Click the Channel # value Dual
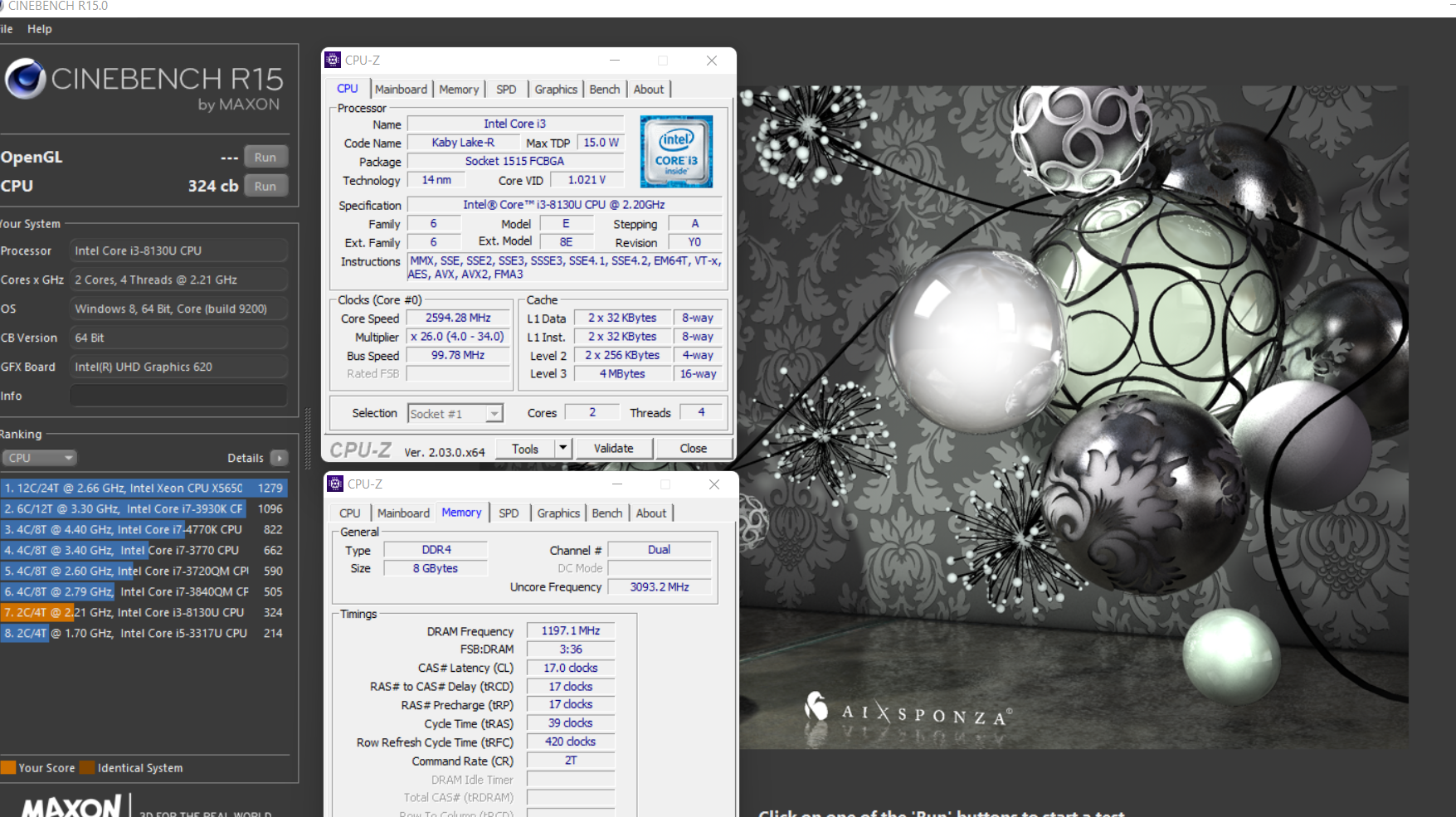1456x817 pixels. coord(660,550)
